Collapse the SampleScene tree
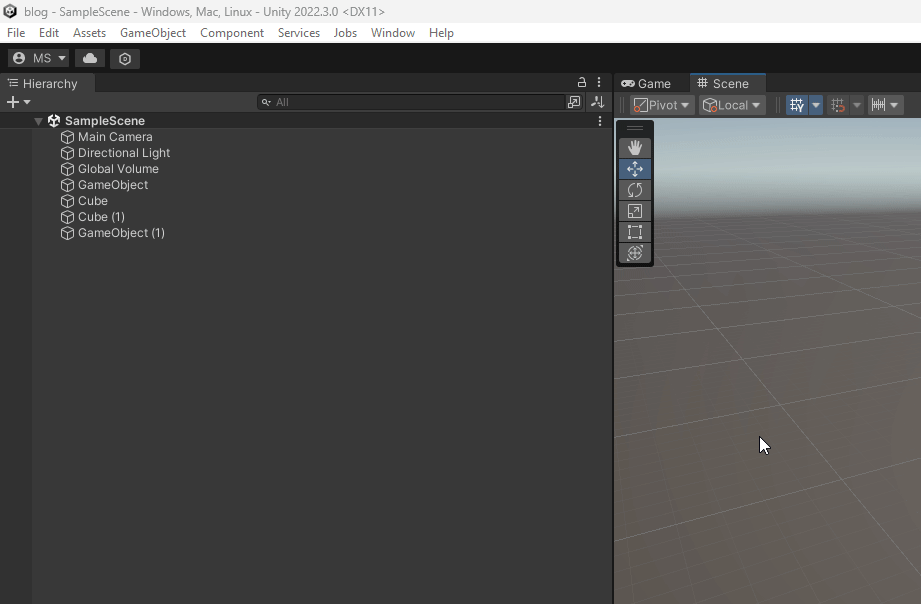Viewport: 921px width, 604px height. [x=38, y=121]
